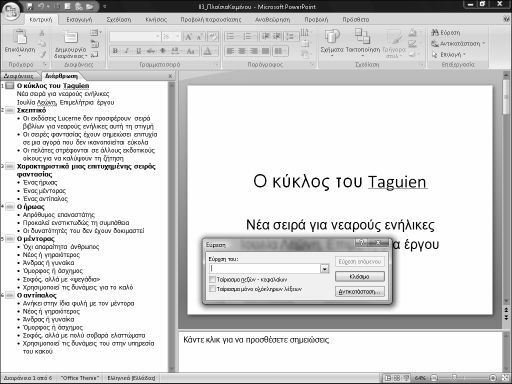
Task: Open the Customize Quick Access Toolbar dropdown
Action: [x=104, y=6]
